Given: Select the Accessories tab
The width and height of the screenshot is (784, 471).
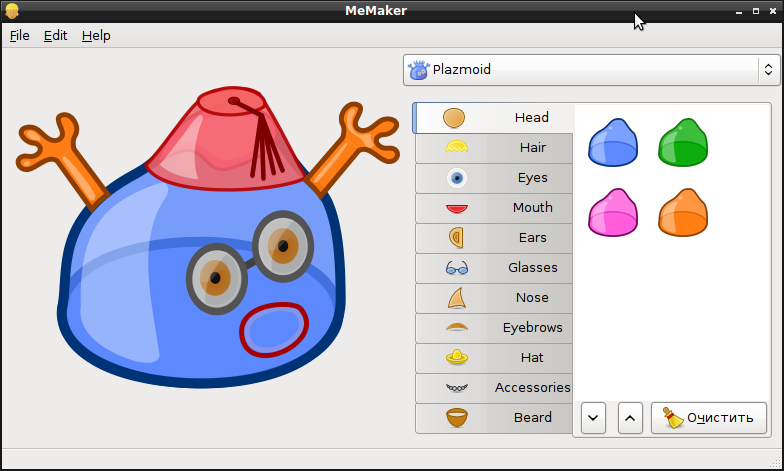Looking at the screenshot, I should pos(494,388).
